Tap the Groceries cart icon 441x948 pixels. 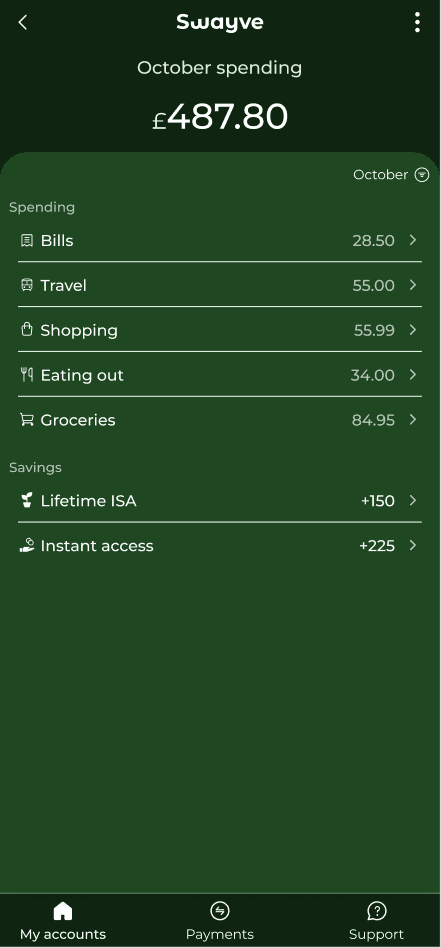tap(27, 420)
